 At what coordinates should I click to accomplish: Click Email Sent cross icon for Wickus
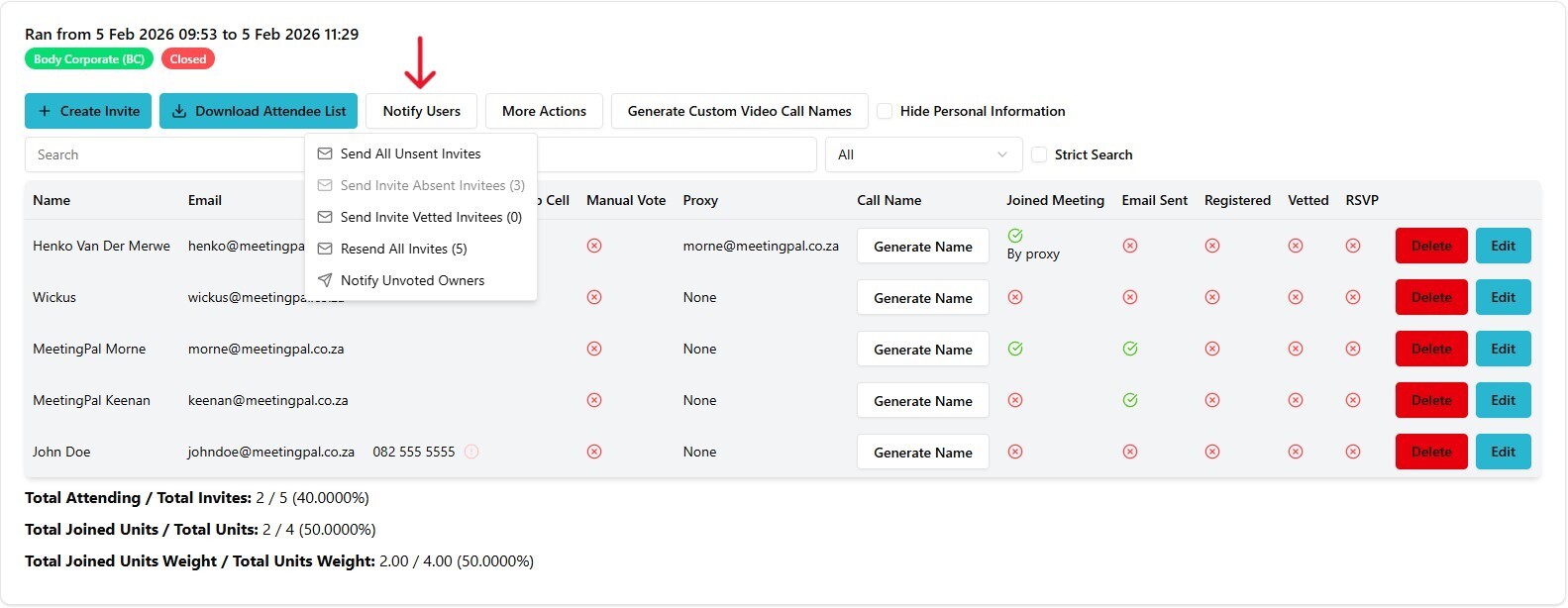pos(1130,297)
